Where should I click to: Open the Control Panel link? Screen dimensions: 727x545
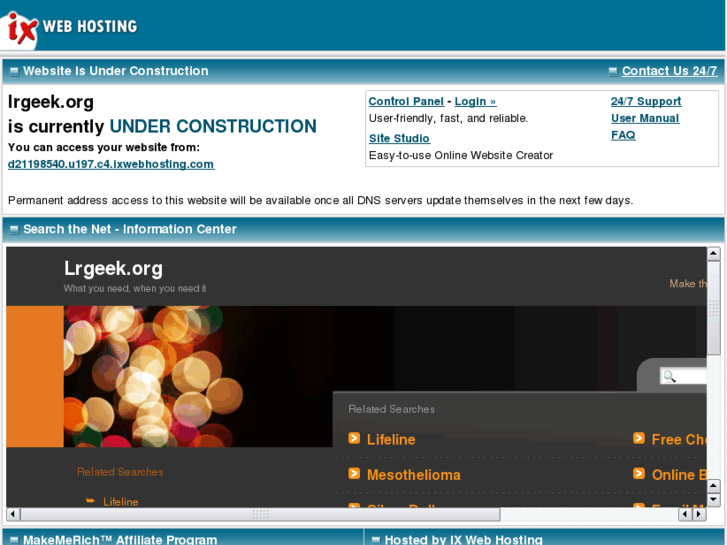tap(406, 101)
